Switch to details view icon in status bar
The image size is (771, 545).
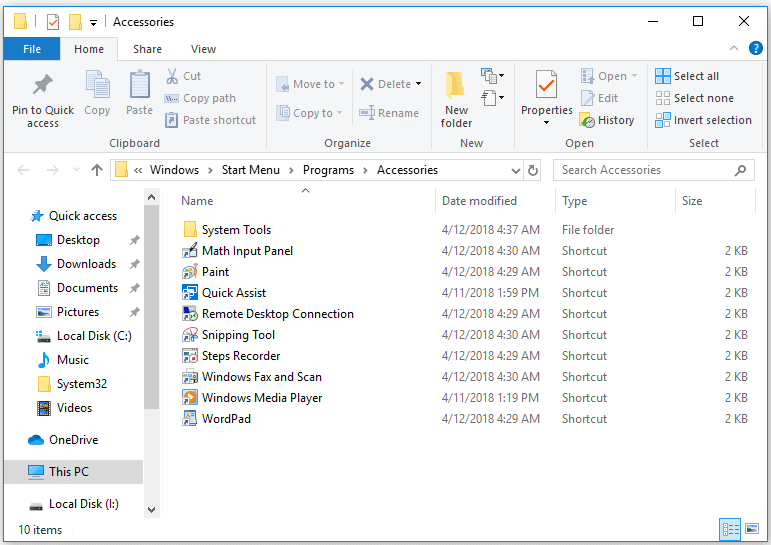[730, 529]
